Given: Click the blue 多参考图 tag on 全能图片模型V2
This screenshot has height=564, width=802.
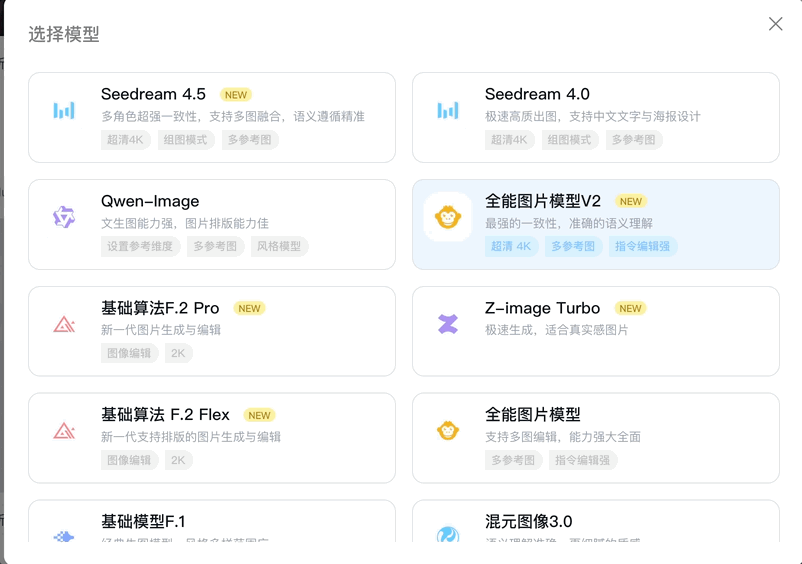Looking at the screenshot, I should (x=573, y=246).
